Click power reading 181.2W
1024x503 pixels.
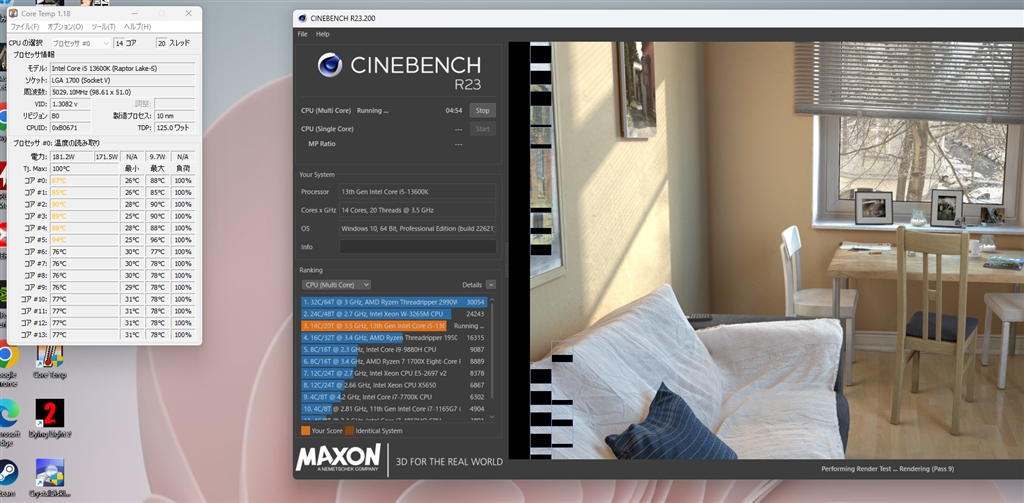point(71,157)
